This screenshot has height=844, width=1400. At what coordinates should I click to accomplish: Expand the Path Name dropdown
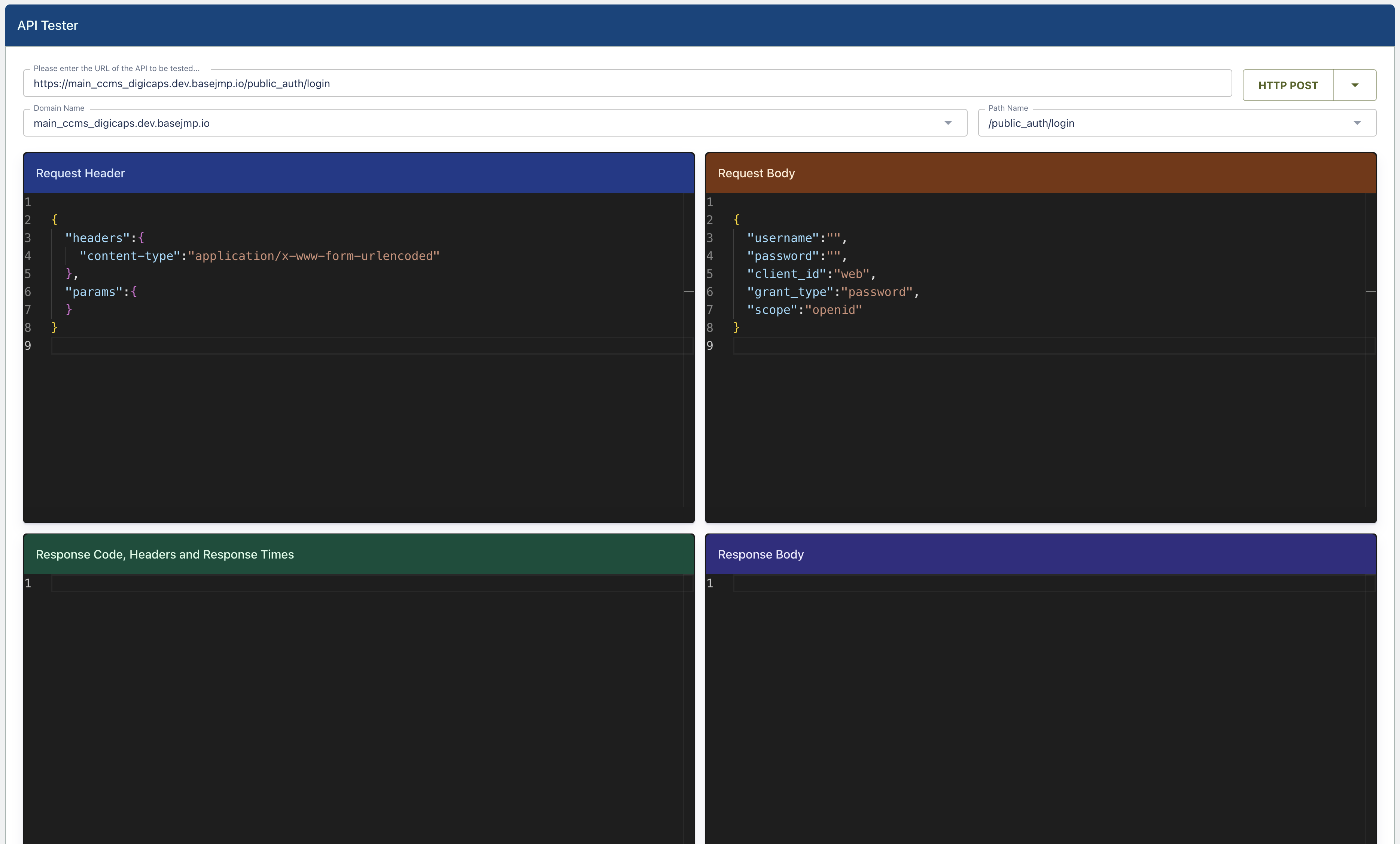(1357, 123)
